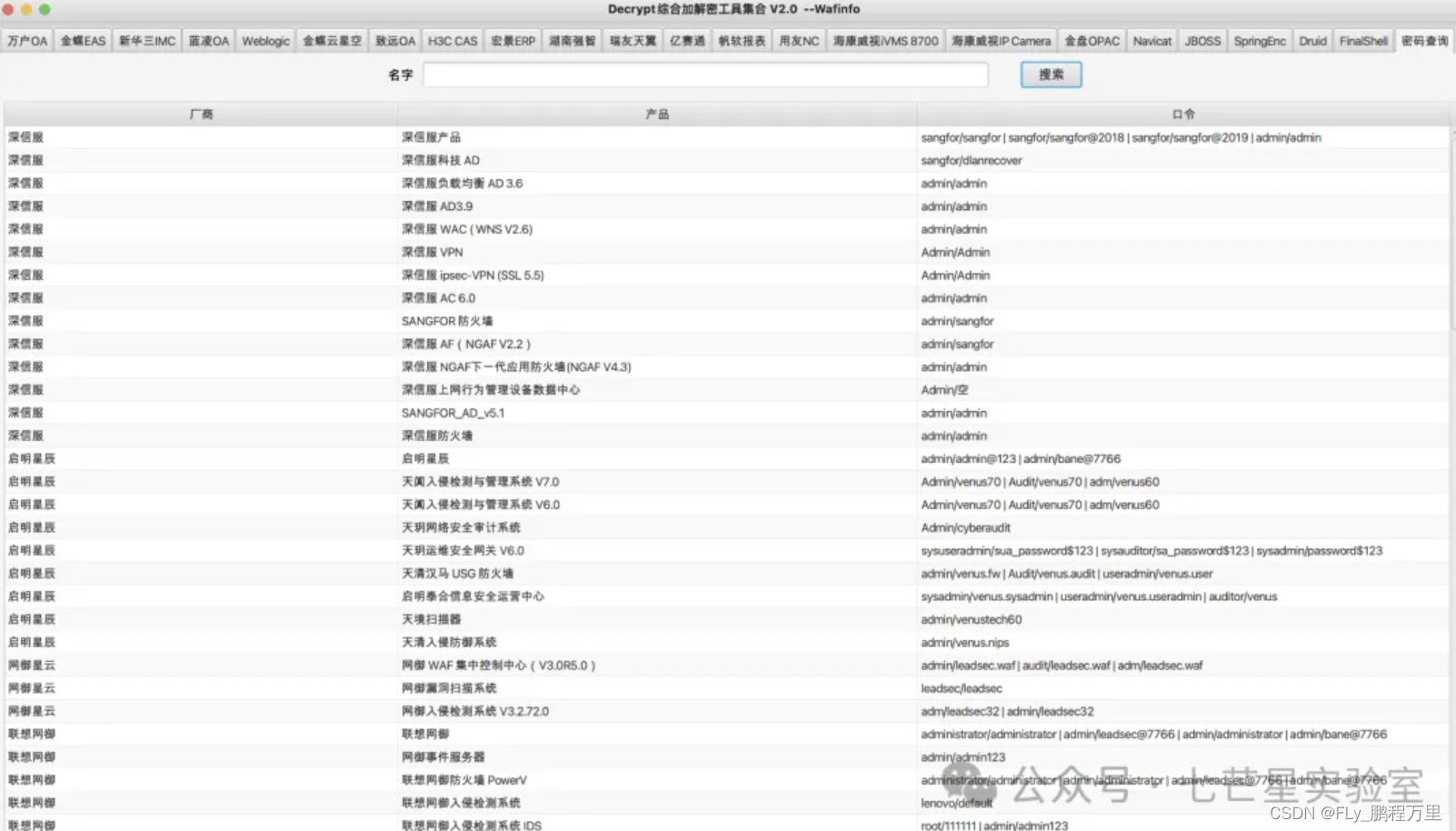Select the 深信服负载均衡 AD 3.6 row
This screenshot has width=1456, height=831.
point(727,183)
